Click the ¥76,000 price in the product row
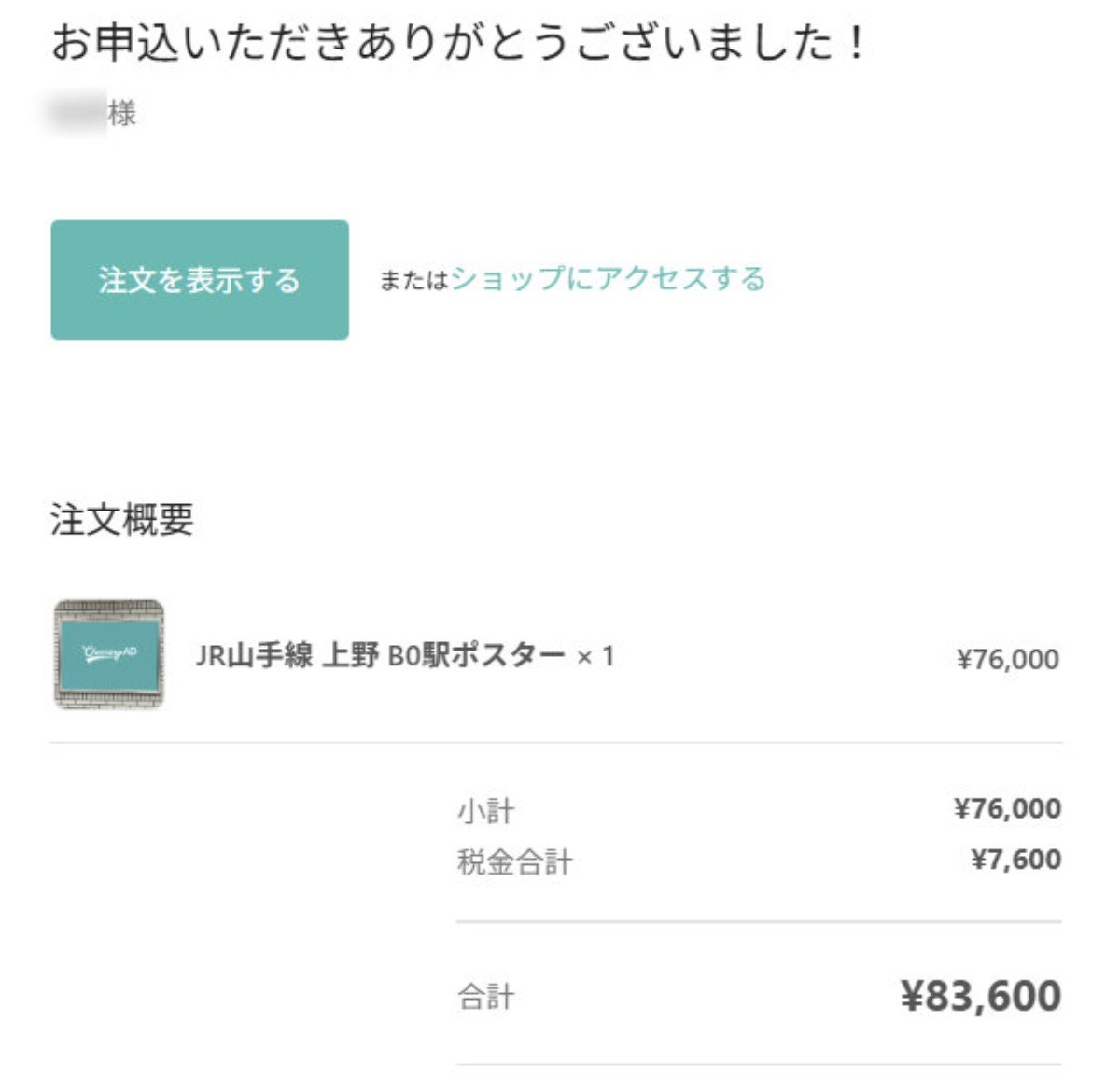The width and height of the screenshot is (1120, 1078). pos(1007,659)
